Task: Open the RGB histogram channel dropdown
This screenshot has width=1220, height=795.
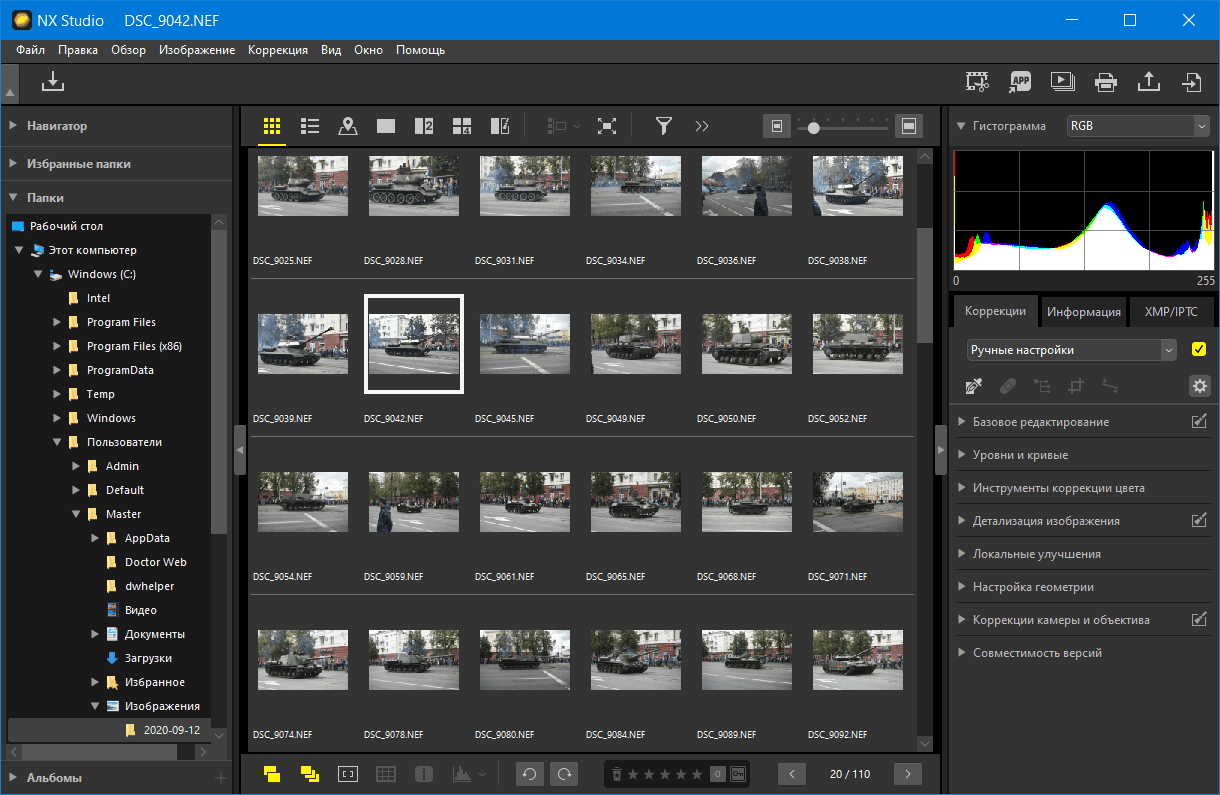Action: [1138, 126]
